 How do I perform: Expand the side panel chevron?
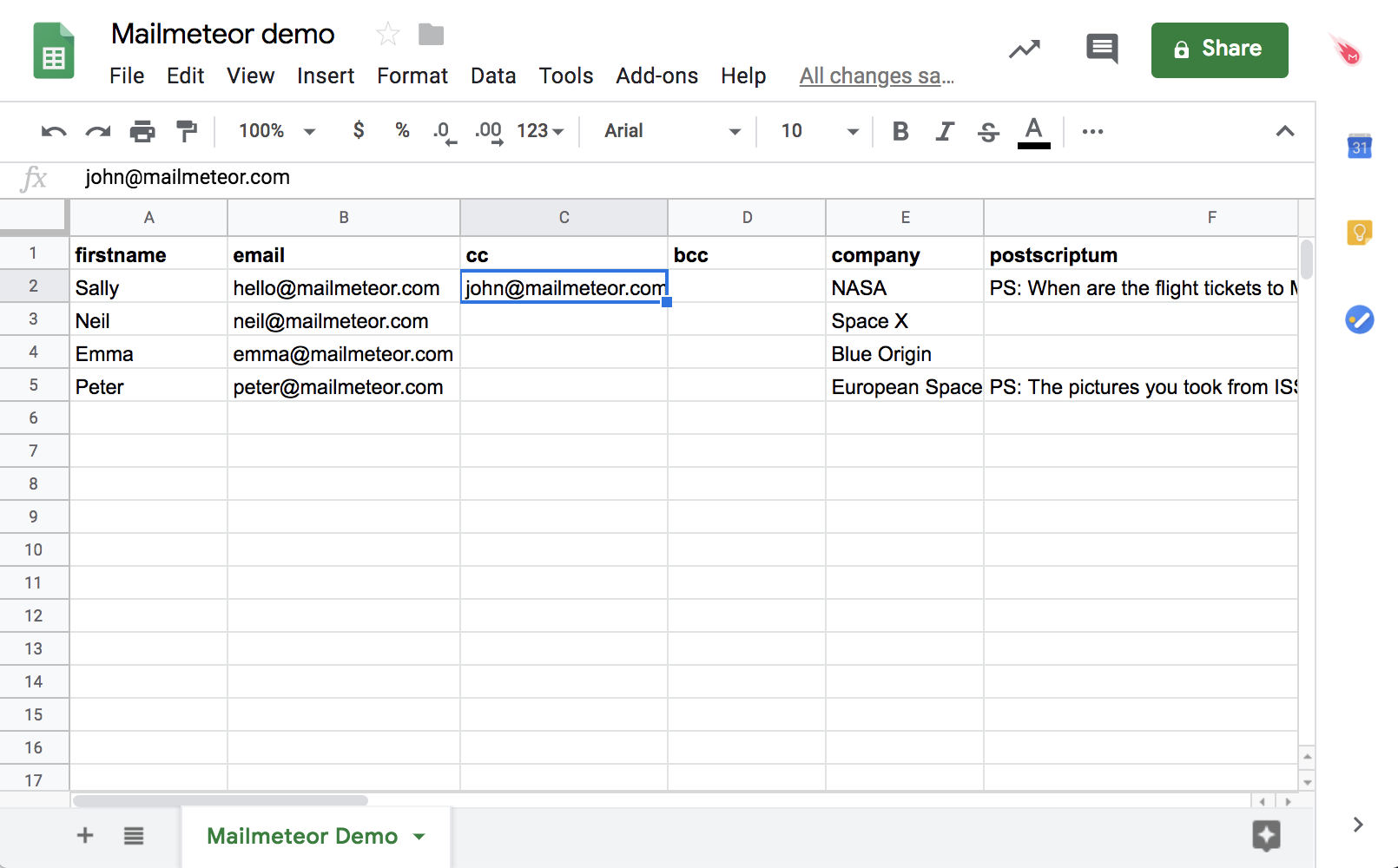tap(1358, 825)
